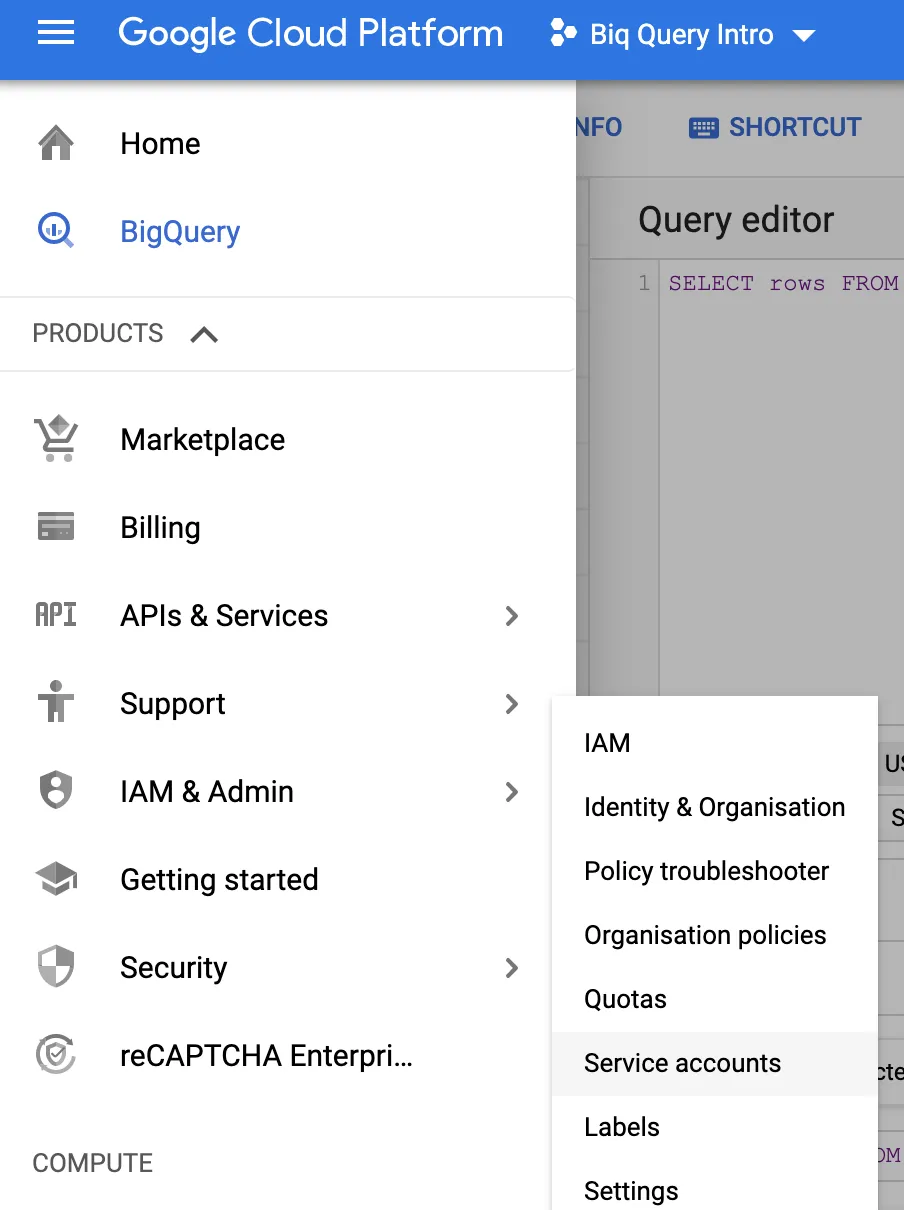The image size is (904, 1210).
Task: Choose IAM in the submenu
Action: click(x=714, y=743)
